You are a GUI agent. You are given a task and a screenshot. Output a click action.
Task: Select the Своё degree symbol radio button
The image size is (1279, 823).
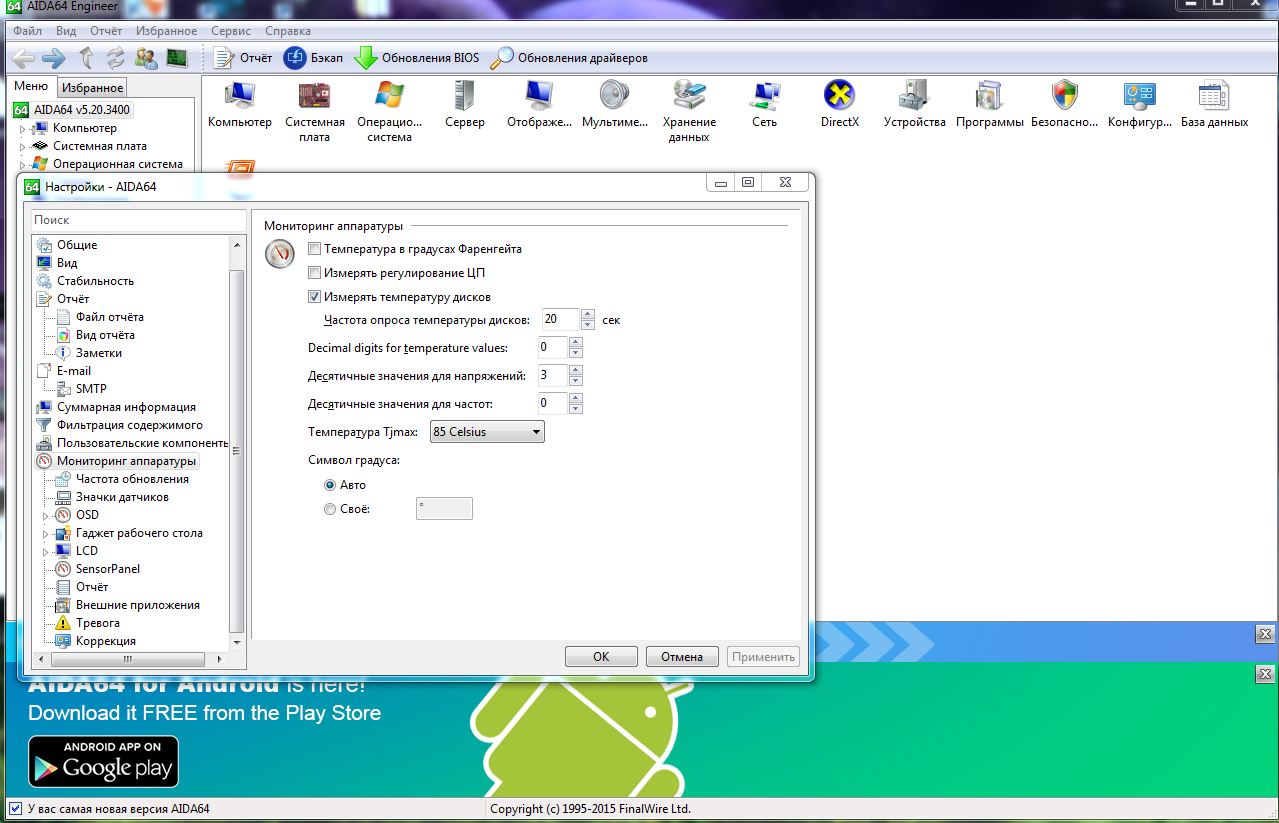pyautogui.click(x=331, y=510)
